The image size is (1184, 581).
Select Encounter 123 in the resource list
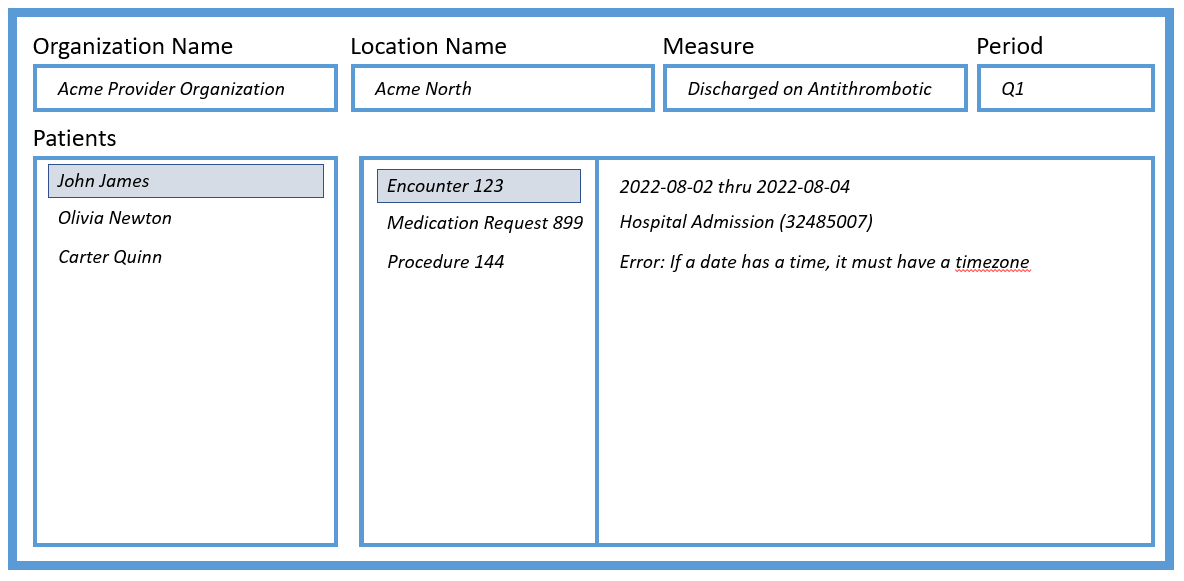[478, 186]
